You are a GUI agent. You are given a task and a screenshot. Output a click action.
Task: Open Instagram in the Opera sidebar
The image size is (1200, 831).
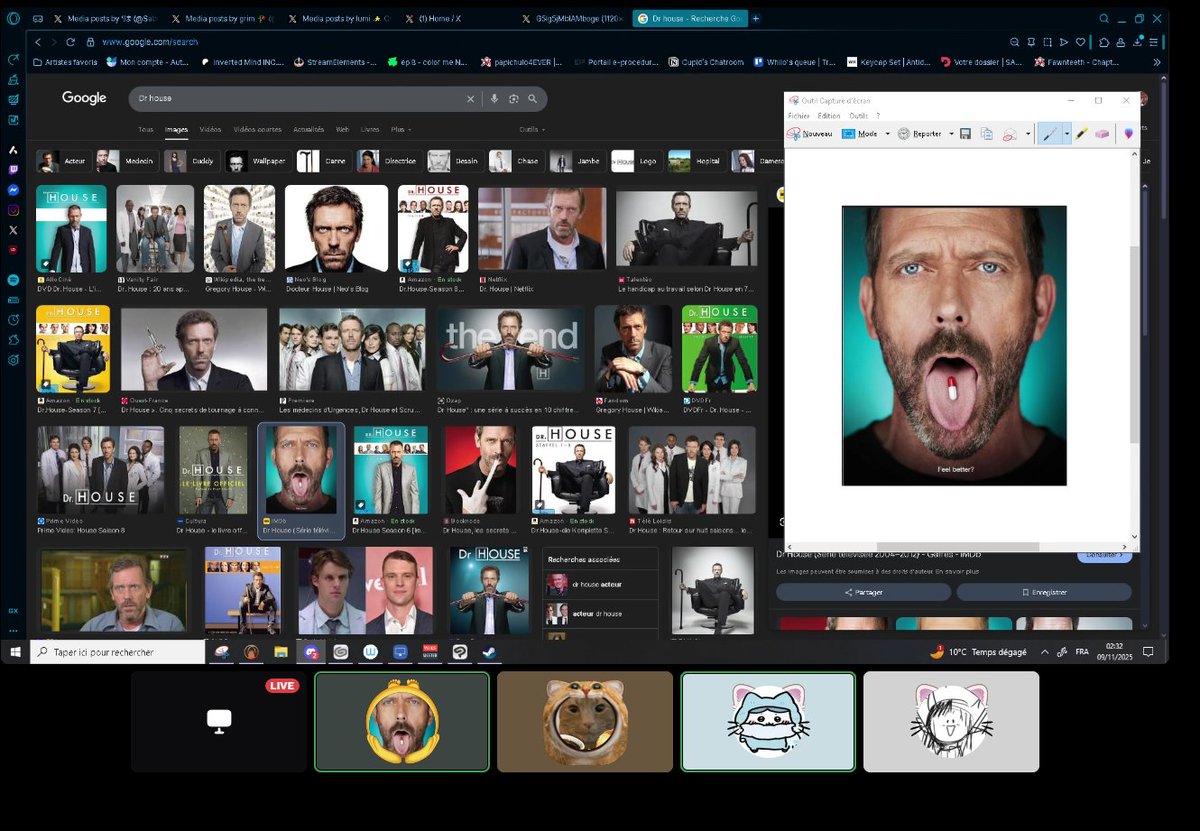click(13, 210)
